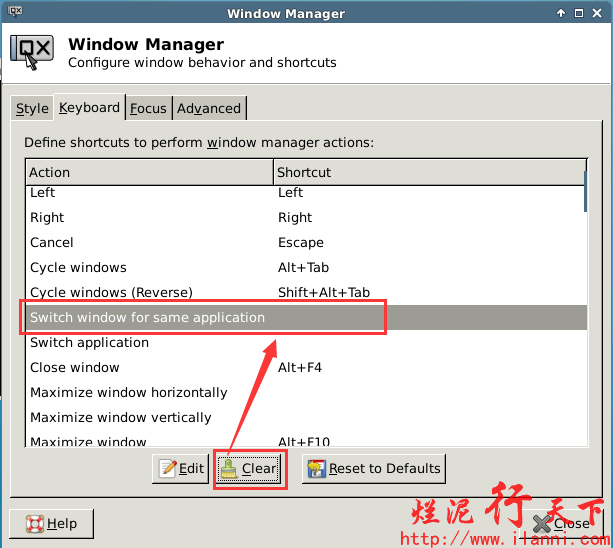Switch to the Advanced tab
This screenshot has width=613, height=548.
pos(209,108)
